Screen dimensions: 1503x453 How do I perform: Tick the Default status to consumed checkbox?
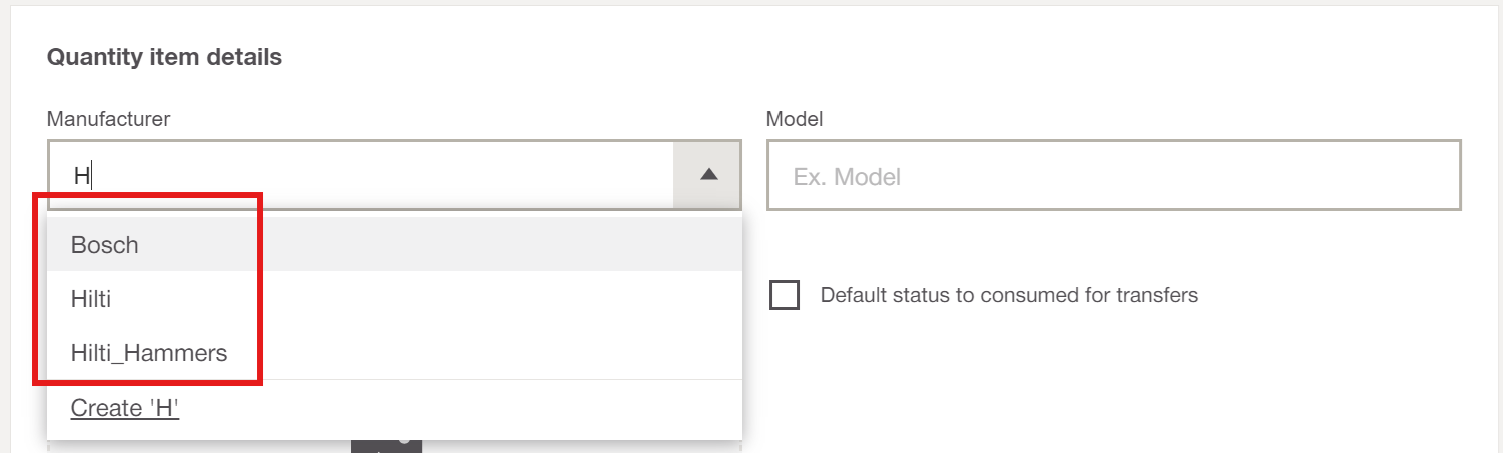[x=785, y=295]
